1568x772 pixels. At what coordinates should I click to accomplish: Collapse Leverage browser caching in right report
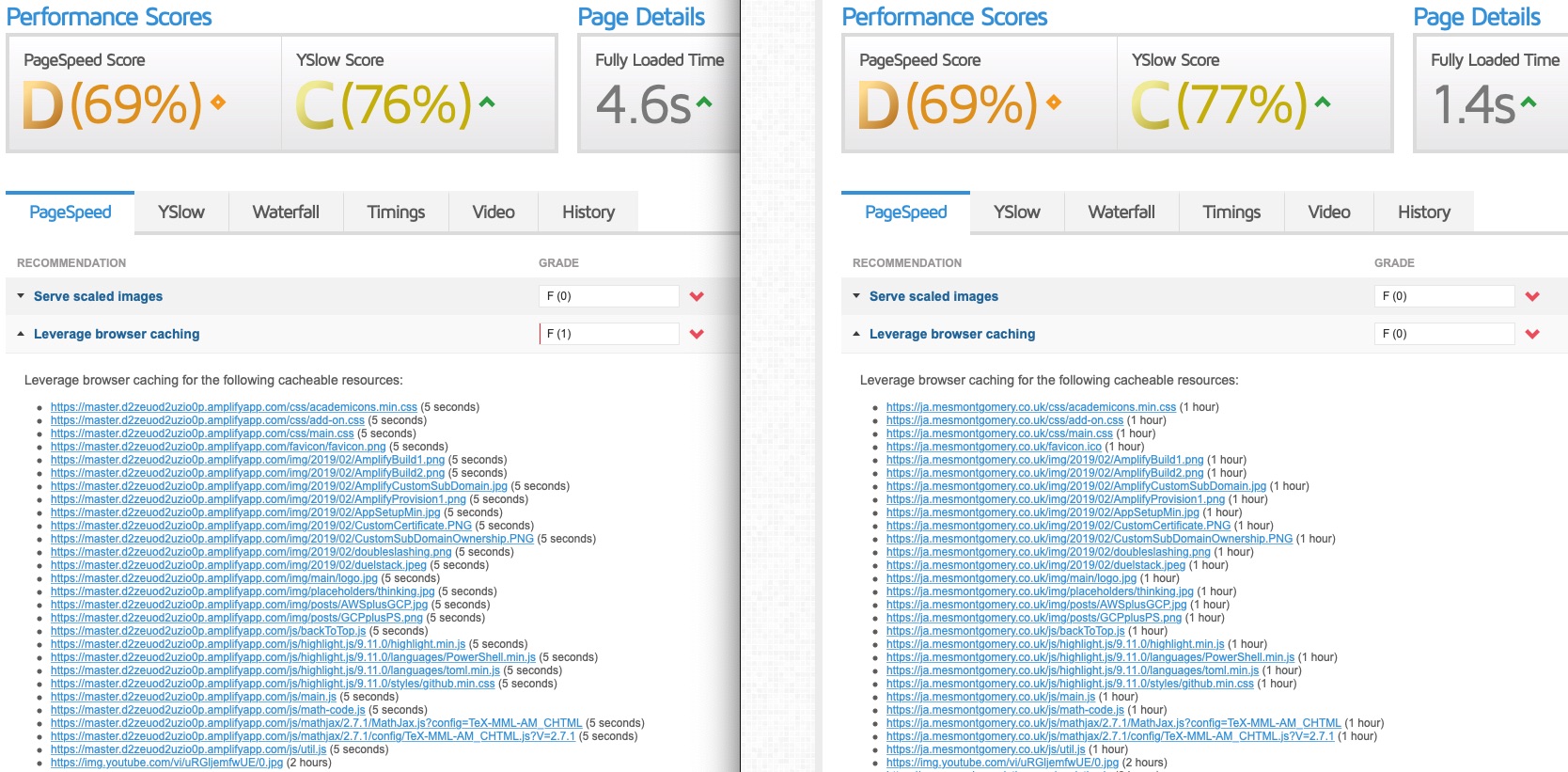(x=951, y=334)
